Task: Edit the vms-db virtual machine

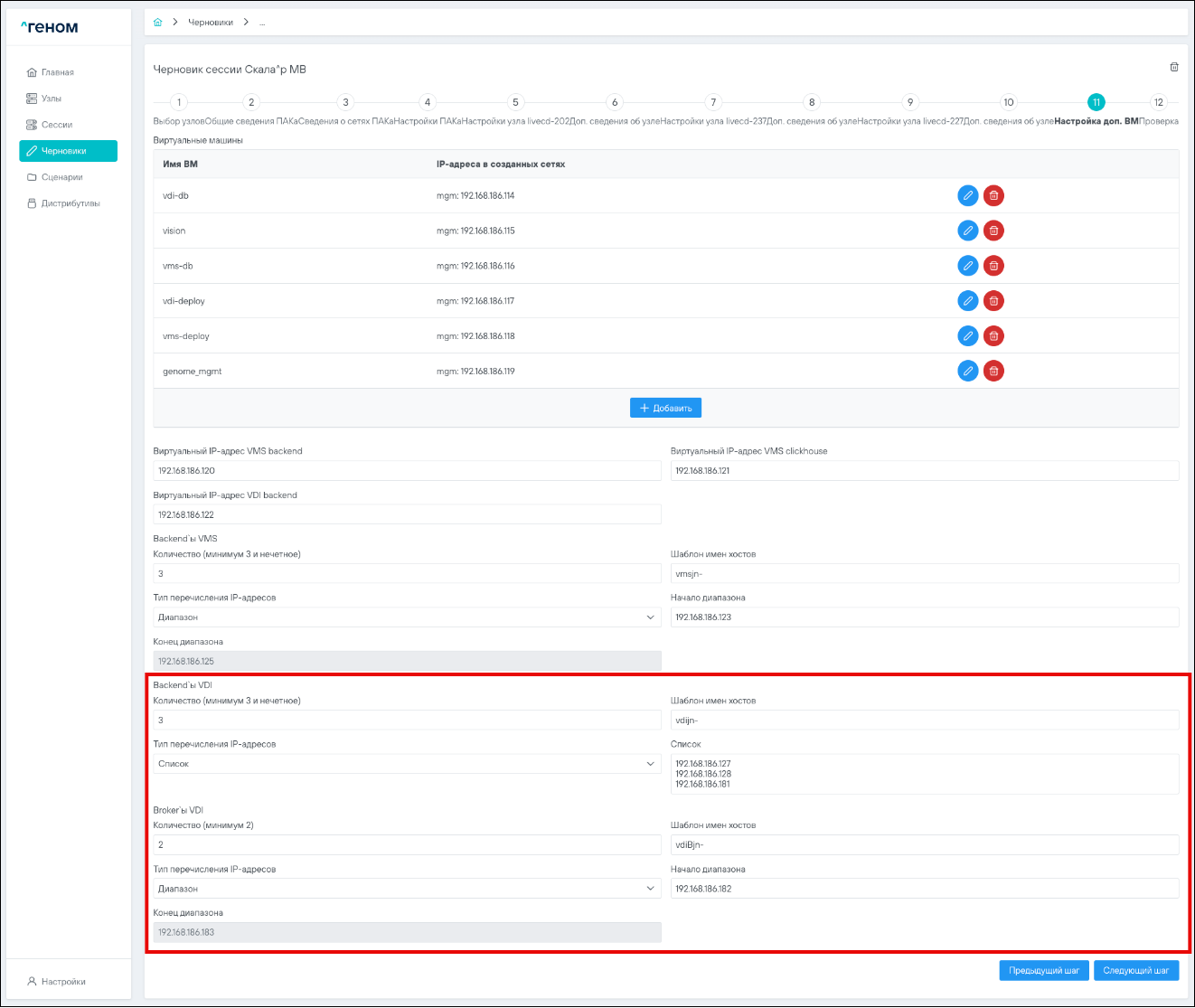Action: tap(967, 266)
